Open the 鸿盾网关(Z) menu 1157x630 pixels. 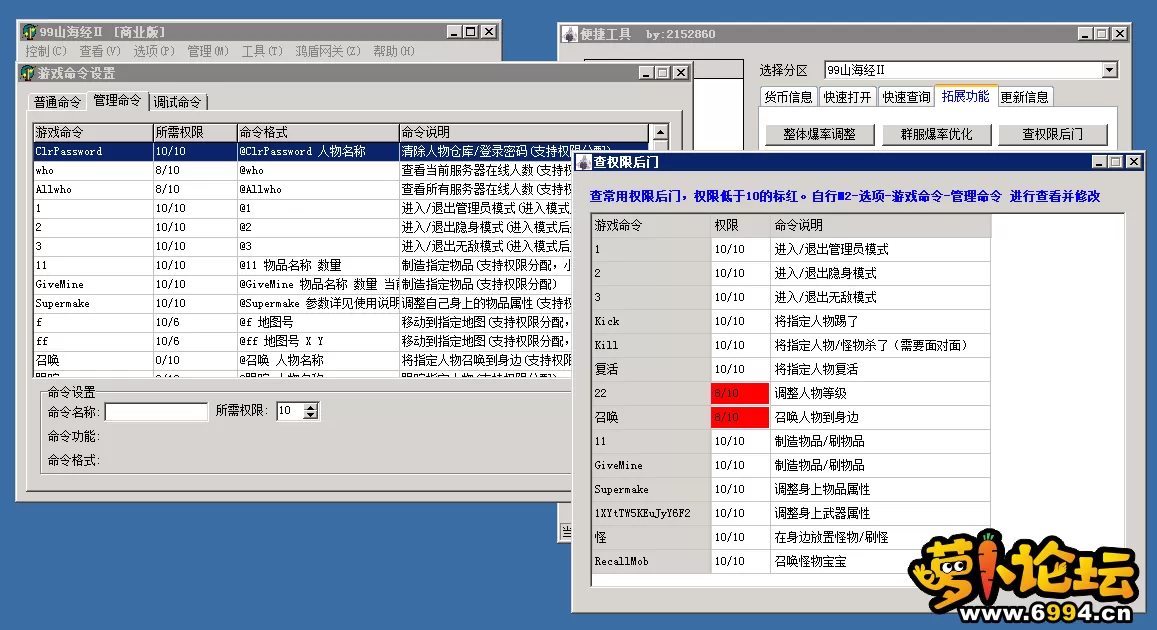coord(328,51)
